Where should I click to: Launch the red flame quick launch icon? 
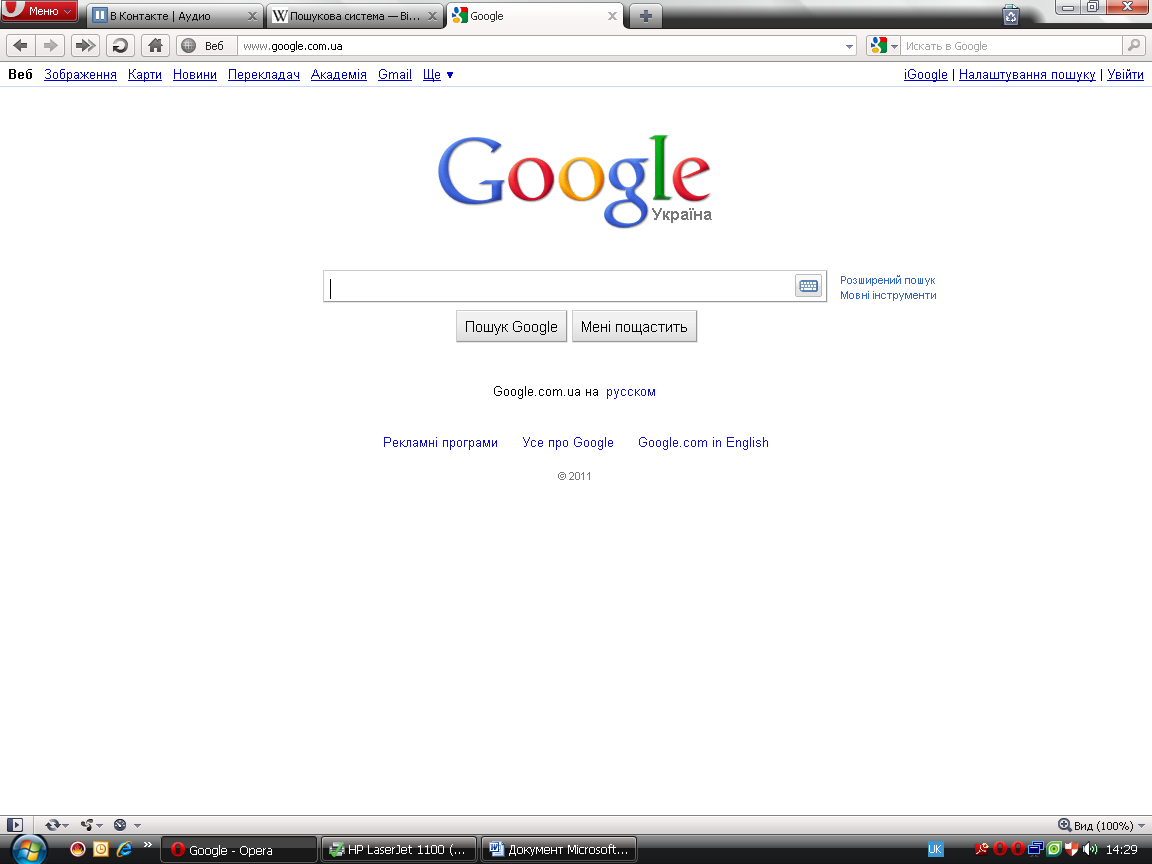pos(77,849)
